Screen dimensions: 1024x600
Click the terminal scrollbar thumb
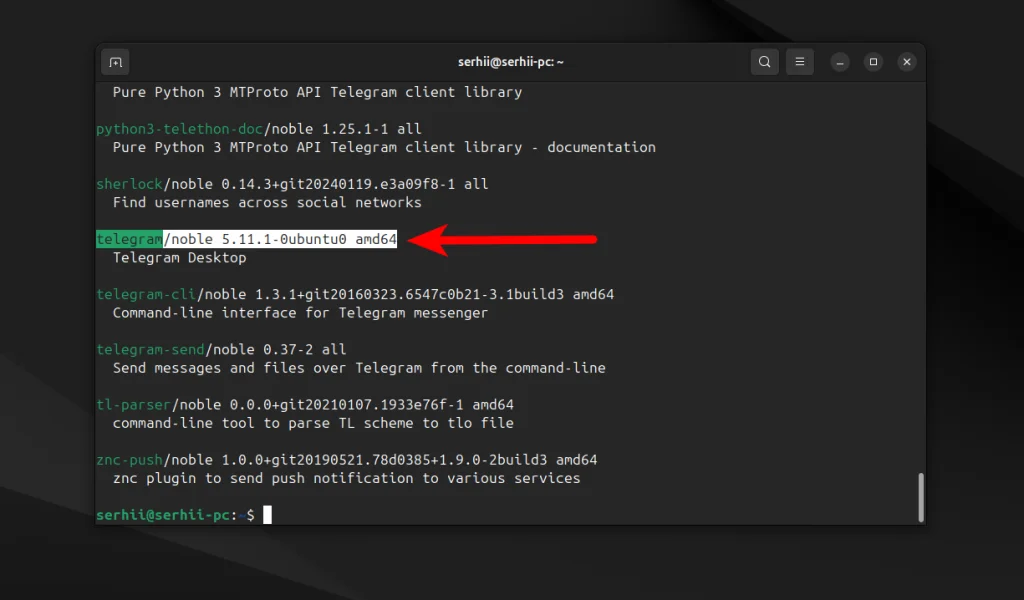click(x=921, y=497)
